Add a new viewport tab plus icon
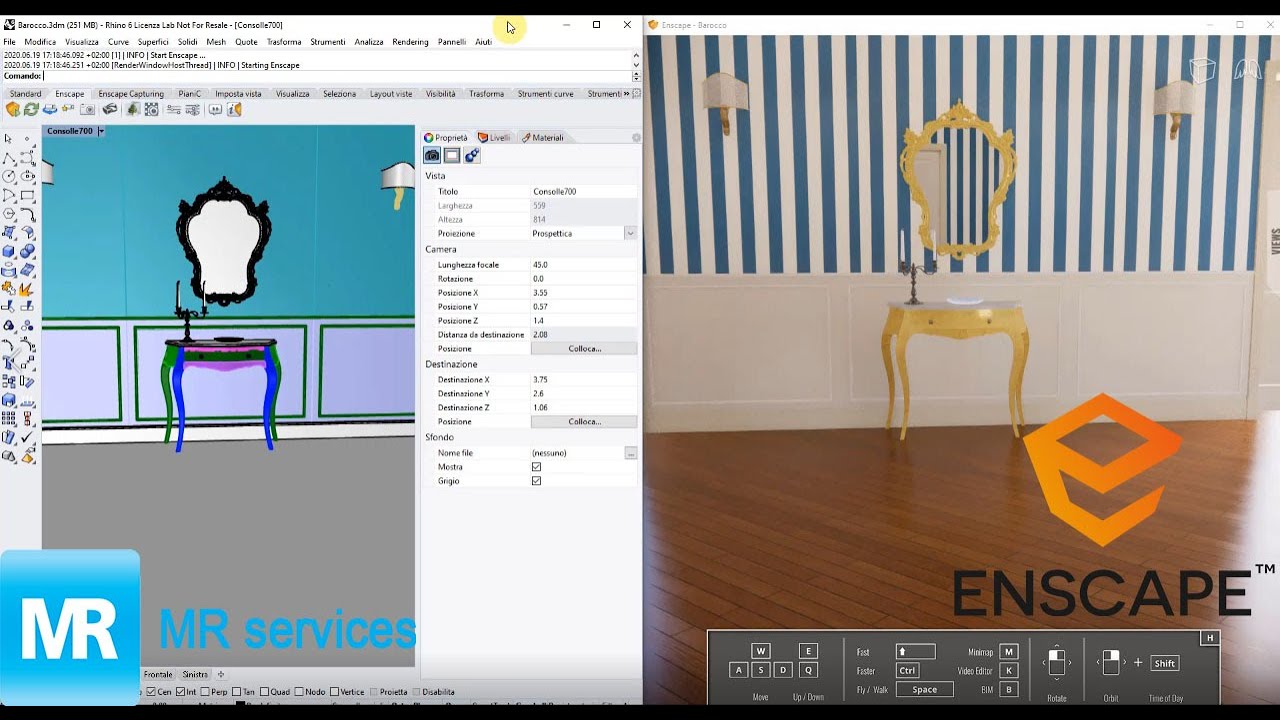Viewport: 1280px width, 720px height. coord(221,675)
